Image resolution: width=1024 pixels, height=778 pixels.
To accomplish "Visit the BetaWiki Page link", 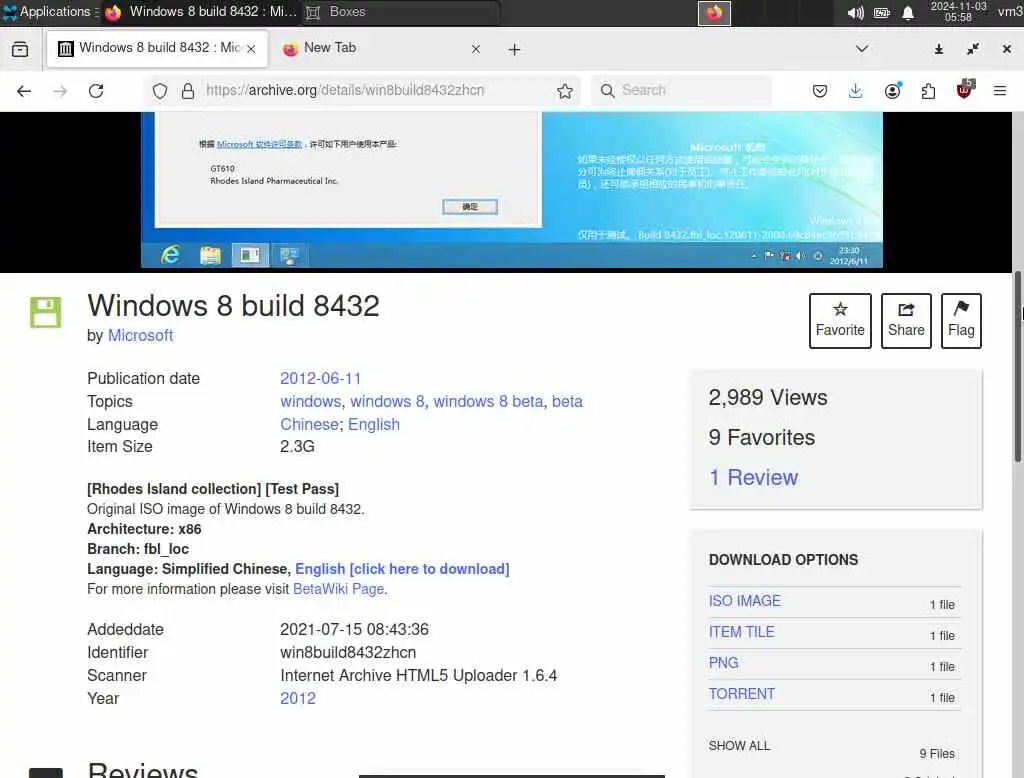I will [x=338, y=589].
